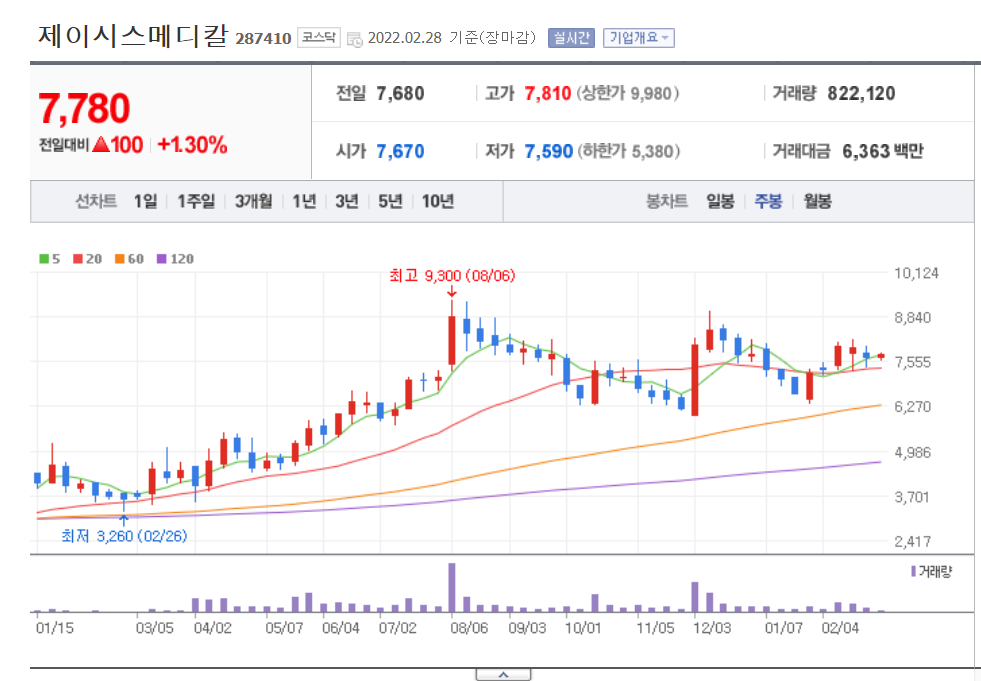This screenshot has width=981, height=681.
Task: Select the 5년 line chart tab
Action: (x=390, y=201)
